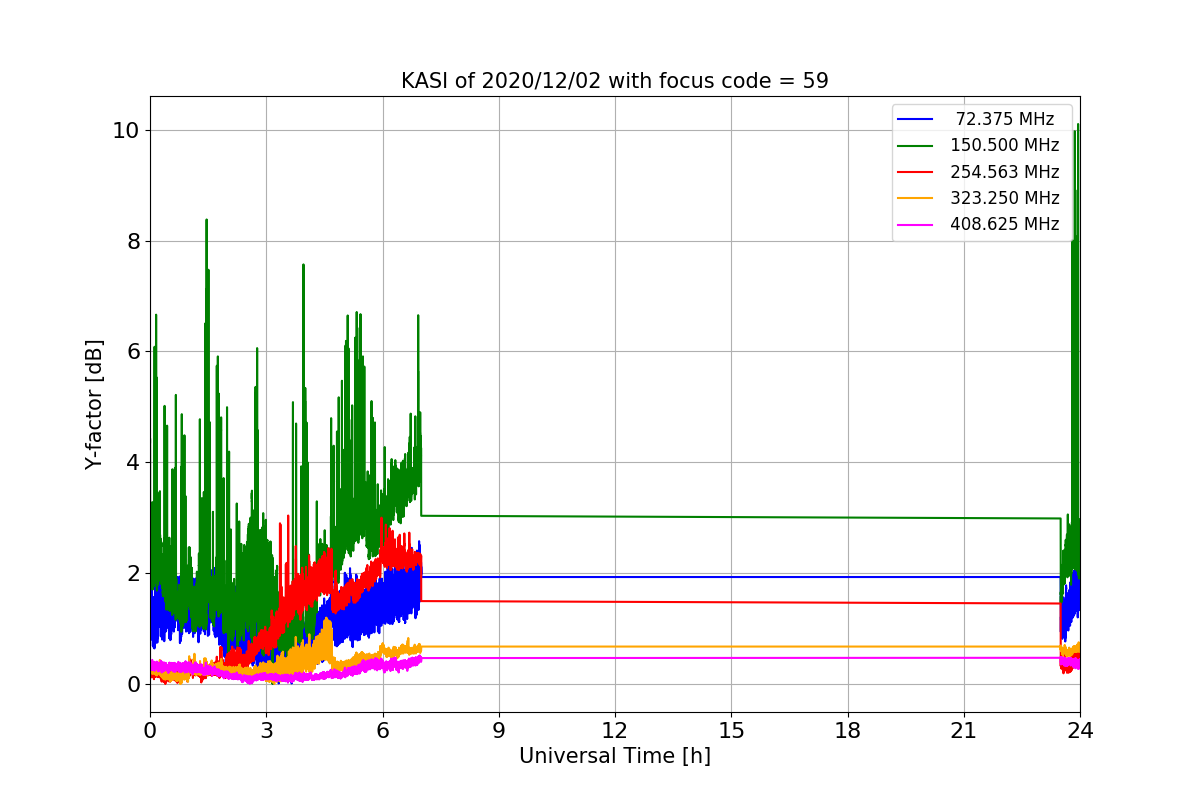Click x-axis tick label 24
The height and width of the screenshot is (800, 1200).
click(1080, 730)
